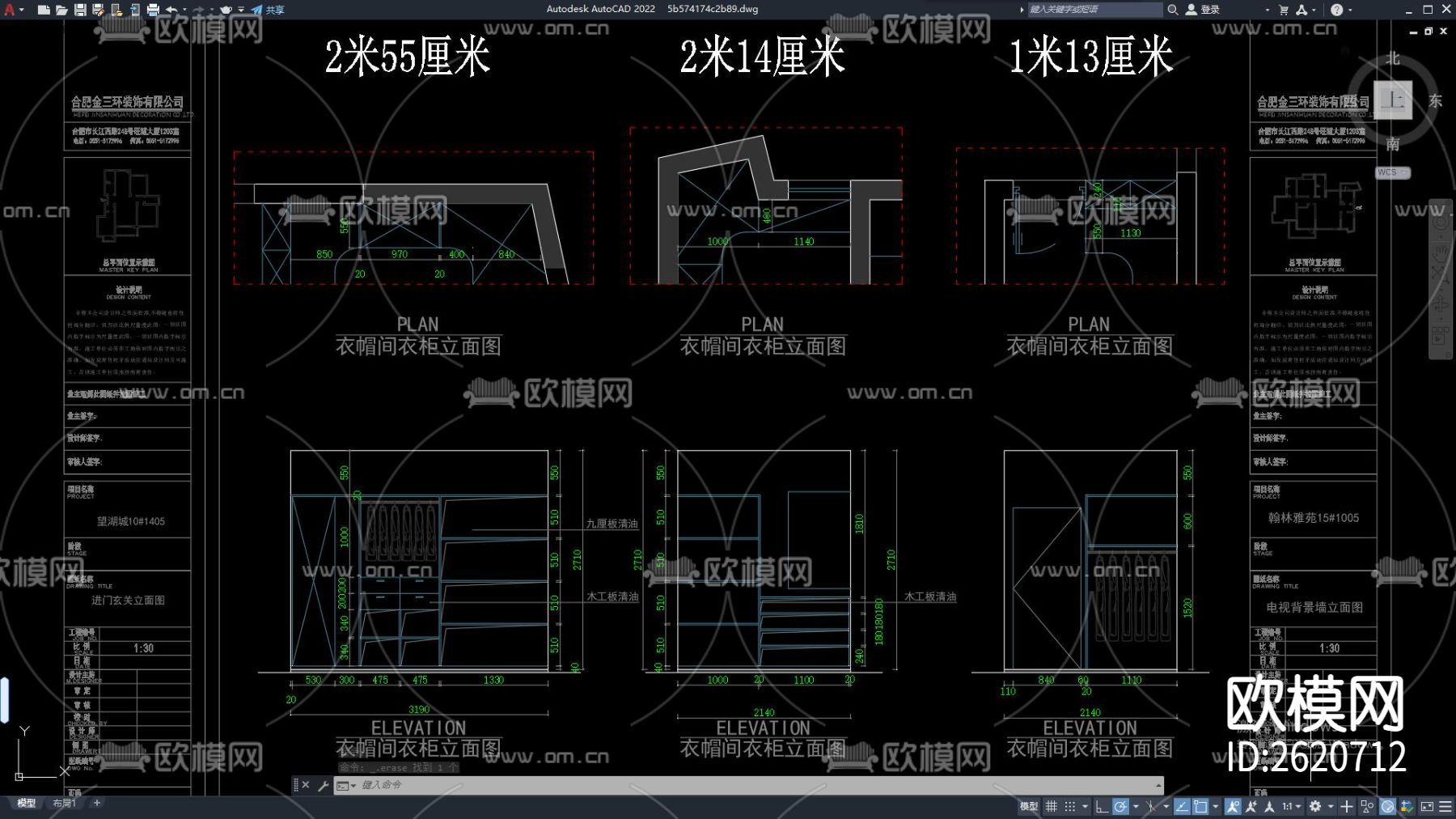Click the ViewCube top face 上

(1393, 100)
